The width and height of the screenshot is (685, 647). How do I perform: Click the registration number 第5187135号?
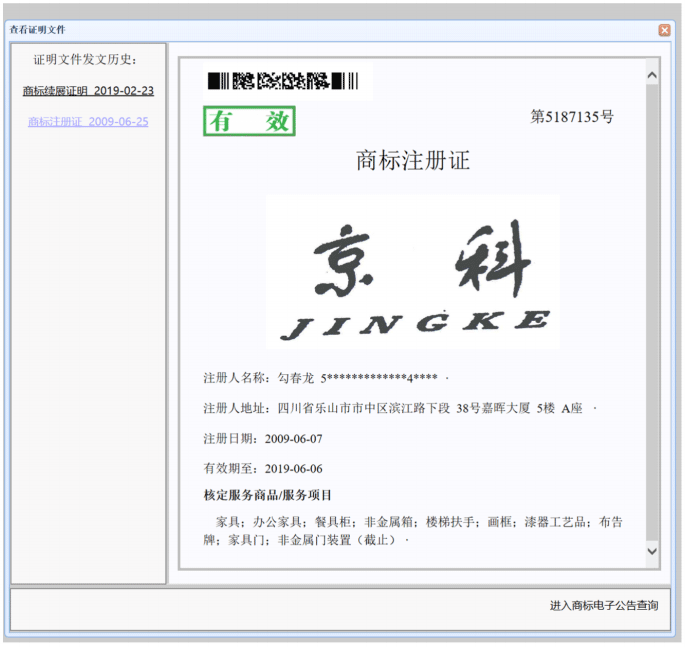(x=571, y=117)
